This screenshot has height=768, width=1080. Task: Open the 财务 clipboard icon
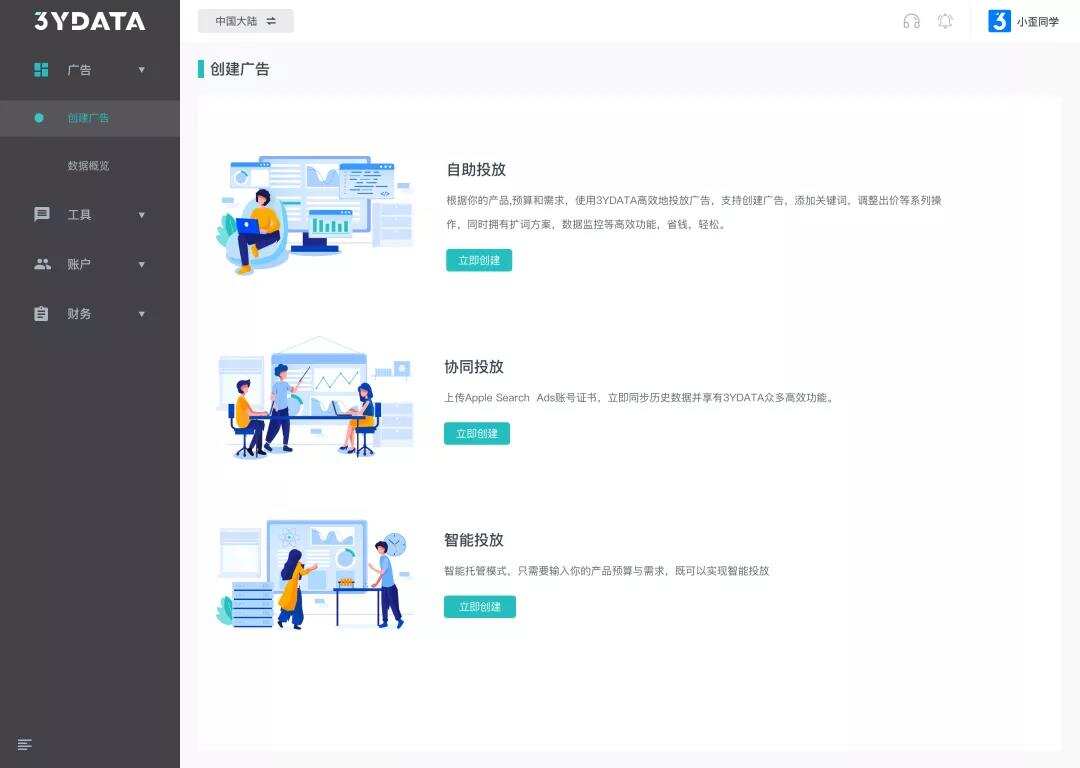tap(40, 313)
